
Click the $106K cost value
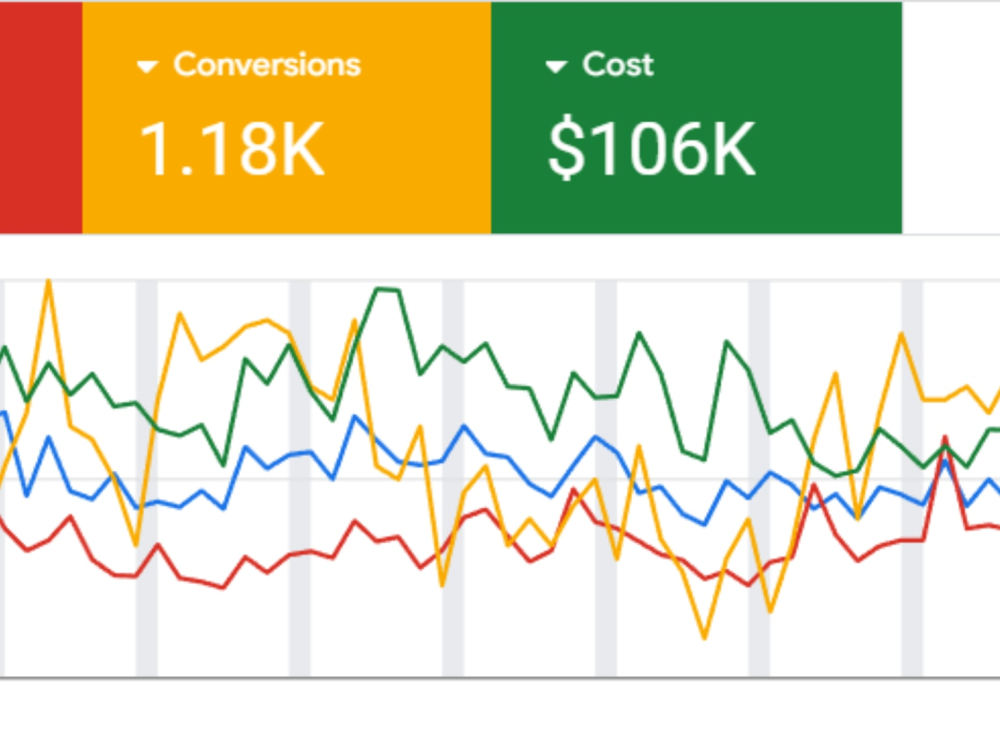[652, 149]
